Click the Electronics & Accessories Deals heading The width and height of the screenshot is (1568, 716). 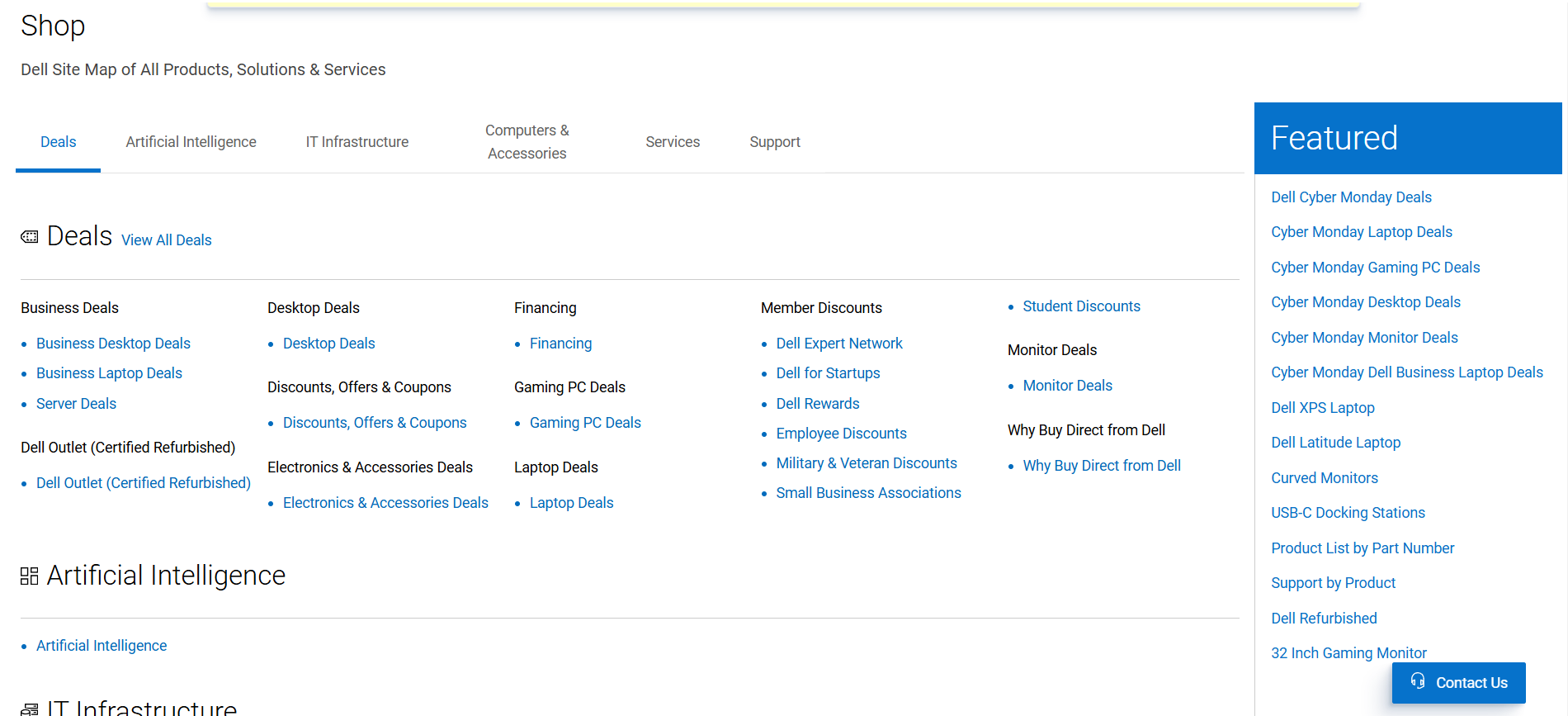(x=370, y=467)
